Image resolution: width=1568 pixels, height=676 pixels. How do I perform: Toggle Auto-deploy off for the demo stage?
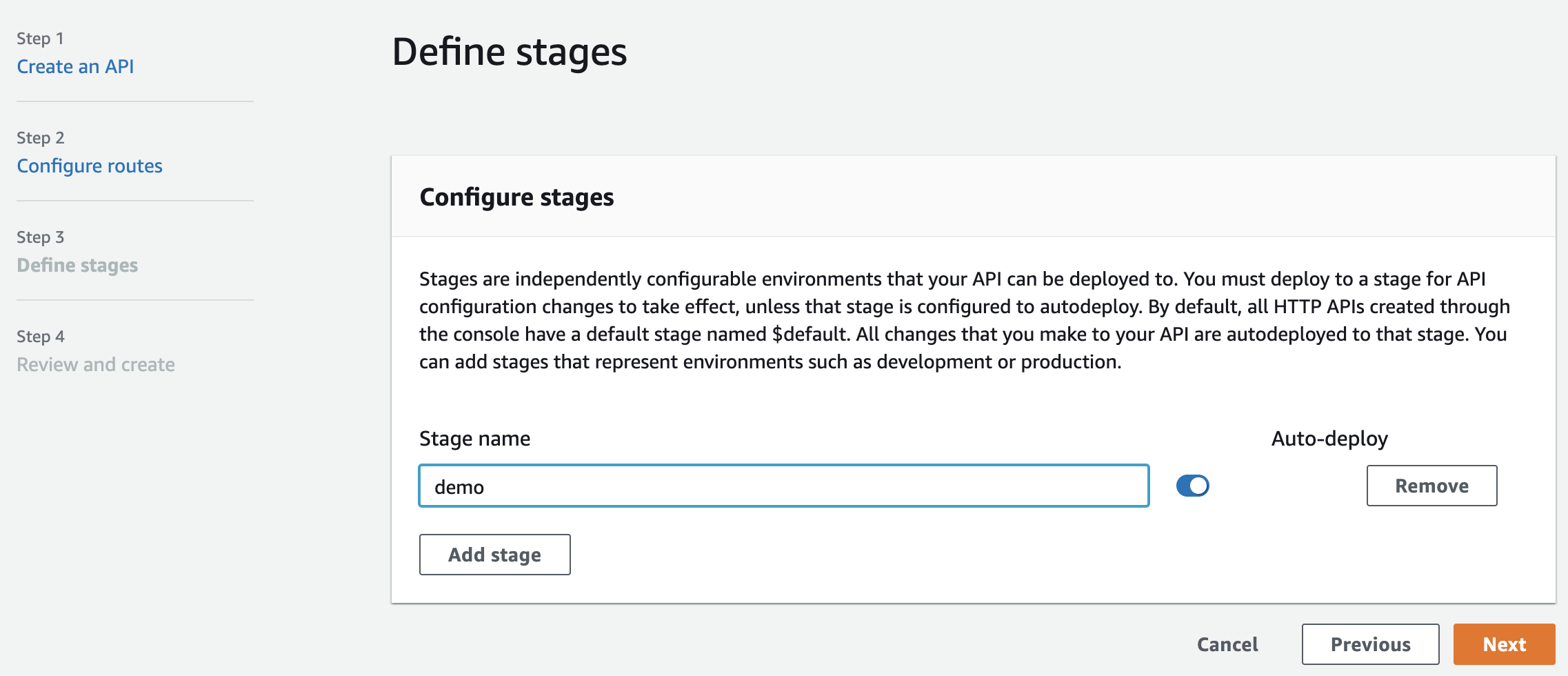[x=1192, y=486]
